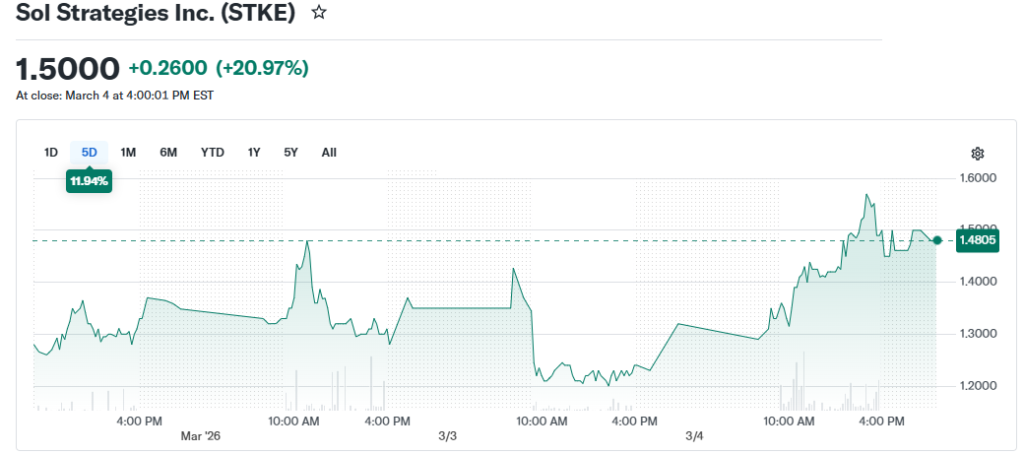
Task: Click the +0.2600 price change value
Action: point(168,68)
